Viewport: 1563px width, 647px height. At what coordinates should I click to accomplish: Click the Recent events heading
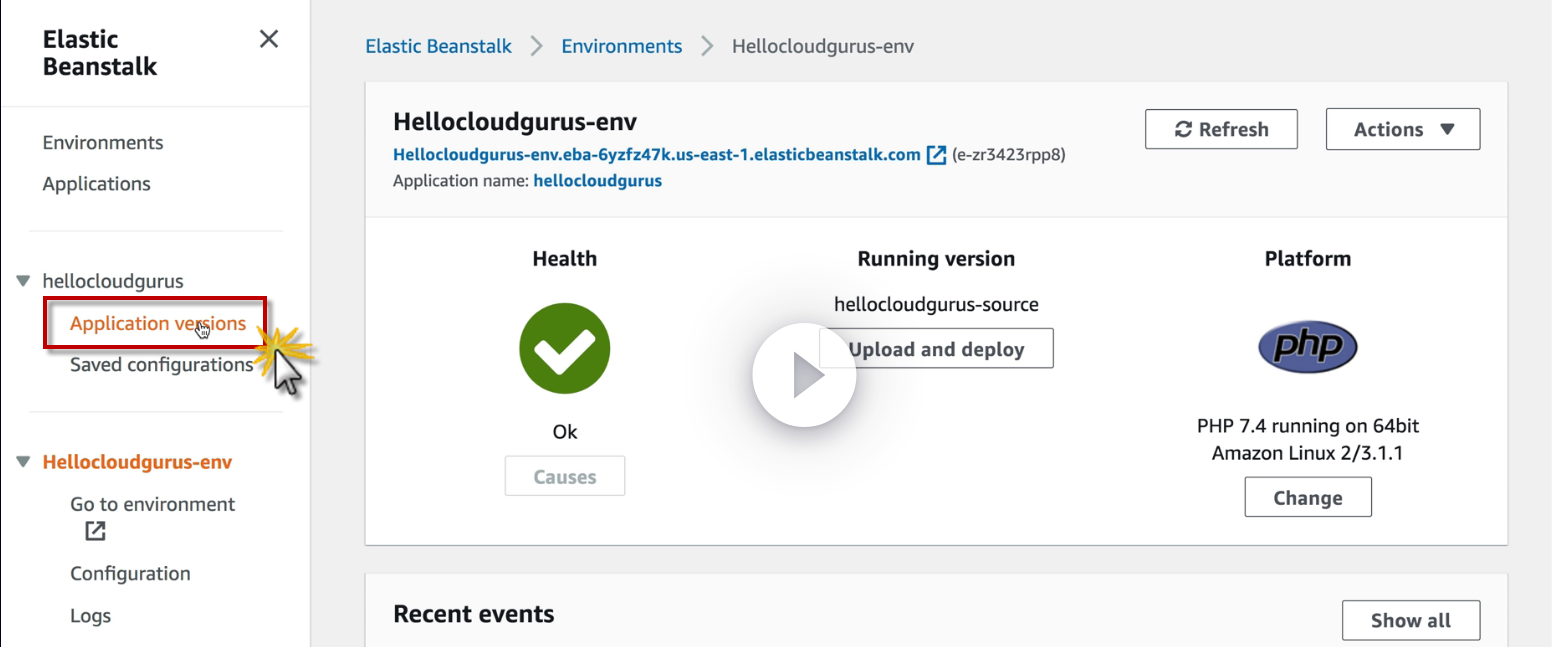click(474, 613)
